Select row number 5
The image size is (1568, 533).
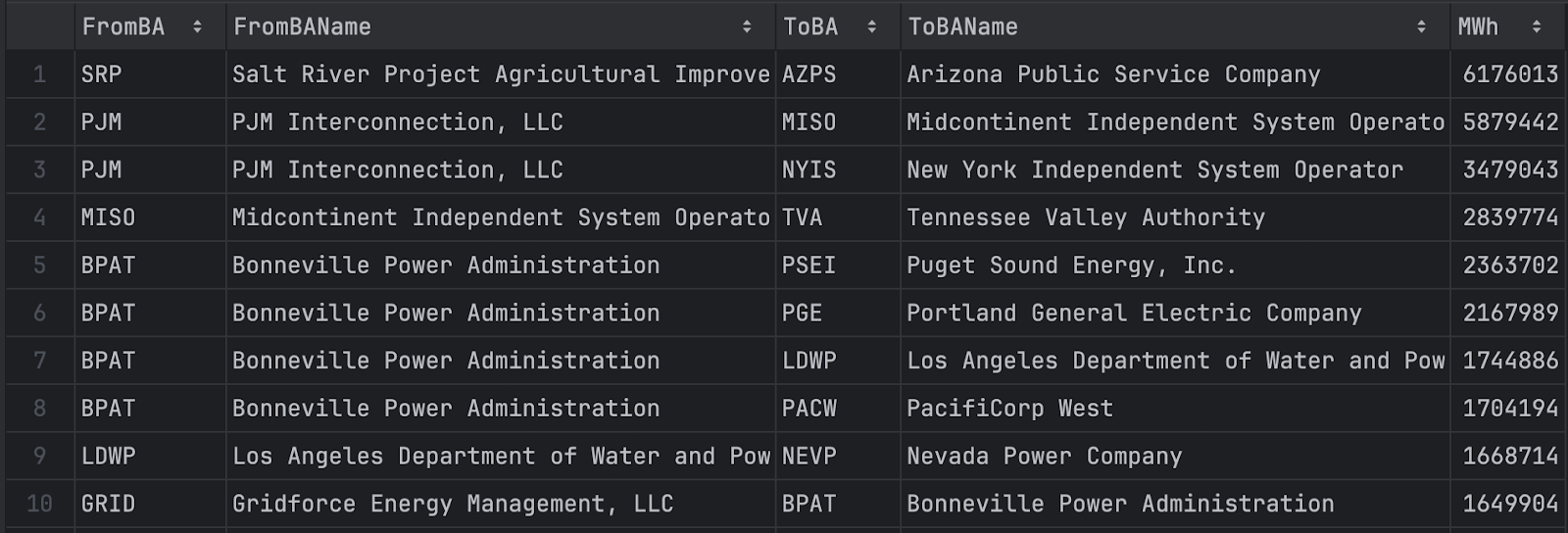[x=40, y=266]
